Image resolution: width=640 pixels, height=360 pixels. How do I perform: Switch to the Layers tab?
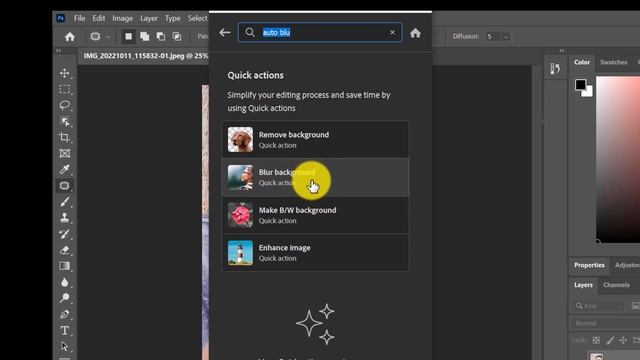click(583, 285)
